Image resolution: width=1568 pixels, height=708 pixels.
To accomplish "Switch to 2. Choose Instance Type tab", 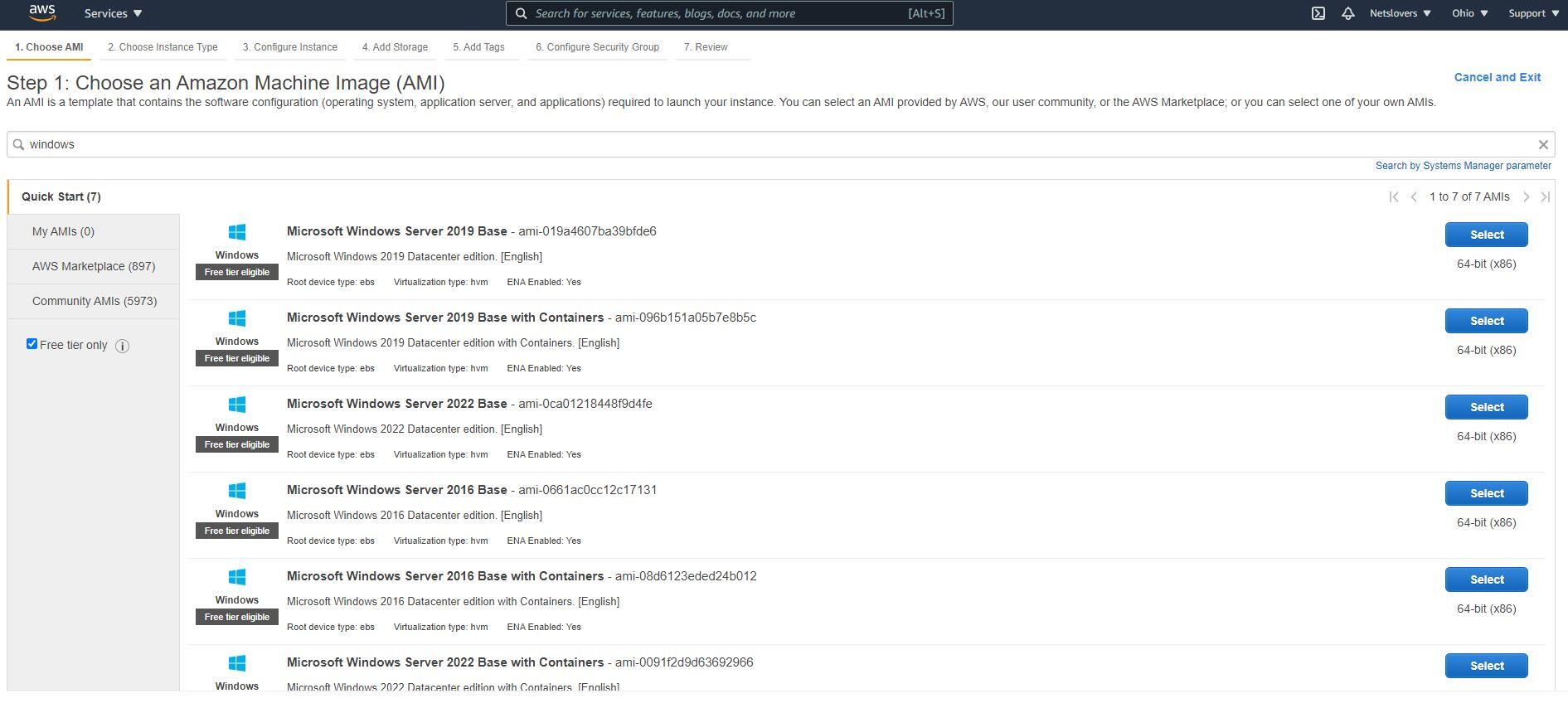I will tap(163, 47).
